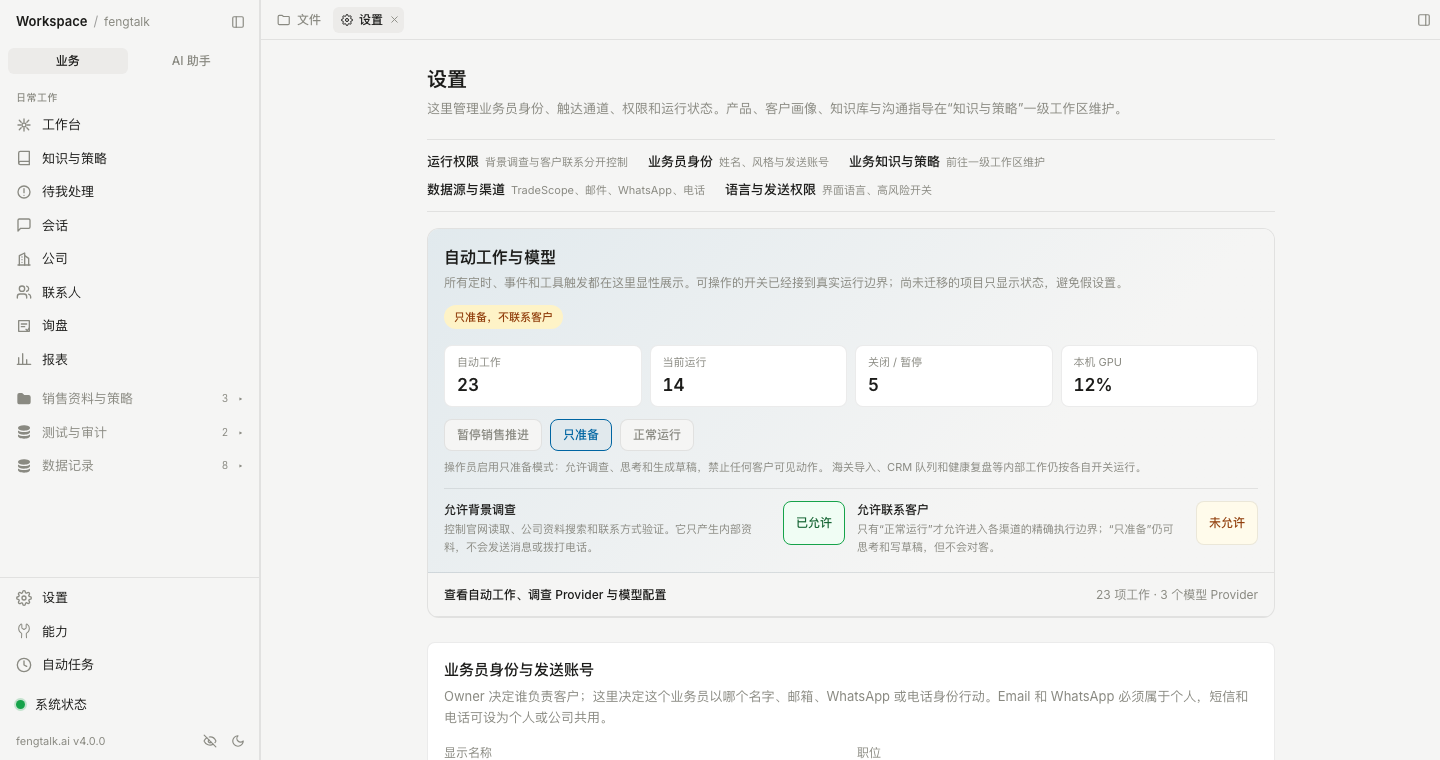
Task: Click the 数据记录 database icon
Action: point(24,466)
